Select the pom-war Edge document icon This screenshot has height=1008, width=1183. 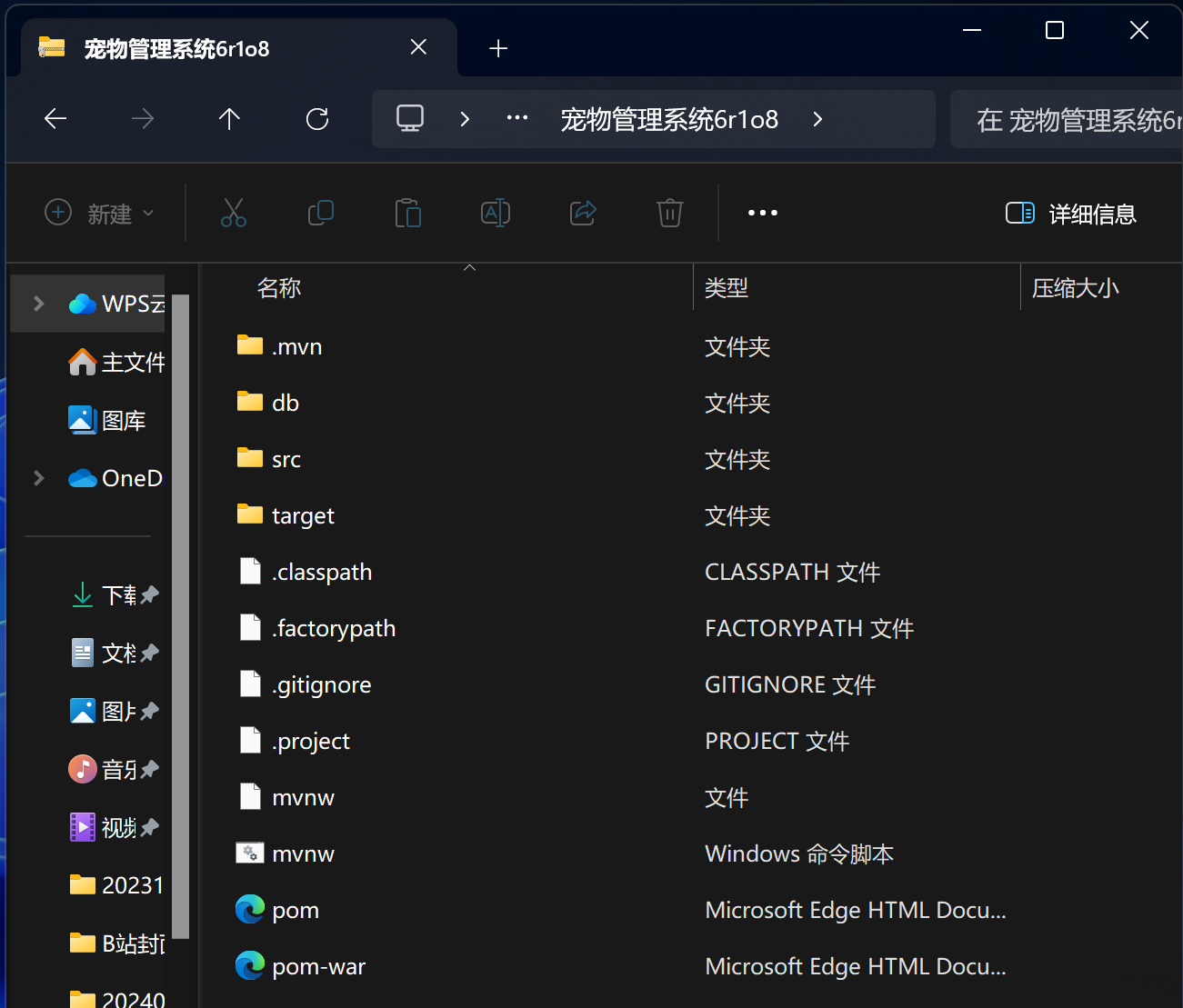(x=250, y=965)
